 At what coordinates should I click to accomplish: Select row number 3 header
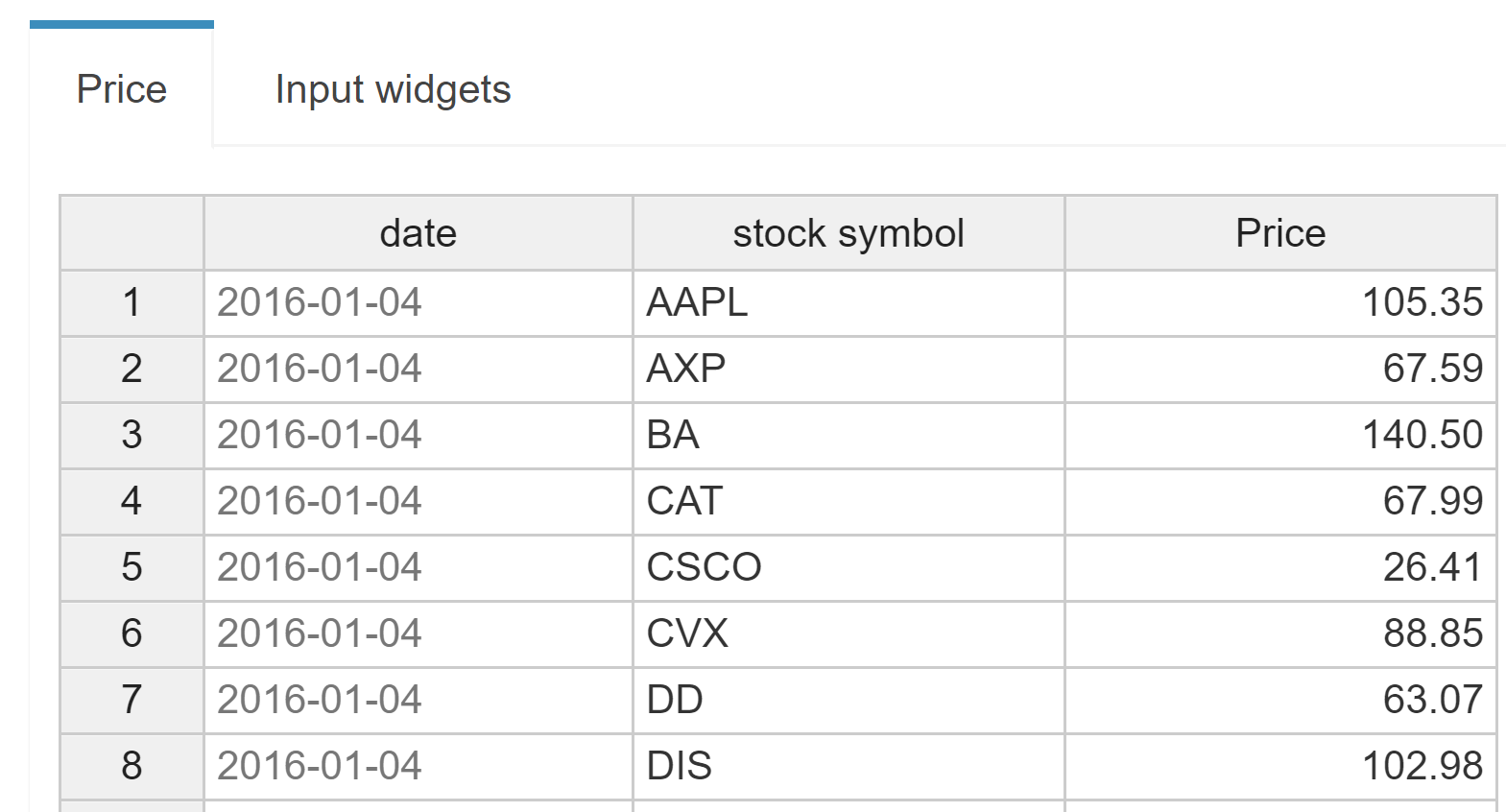click(131, 436)
